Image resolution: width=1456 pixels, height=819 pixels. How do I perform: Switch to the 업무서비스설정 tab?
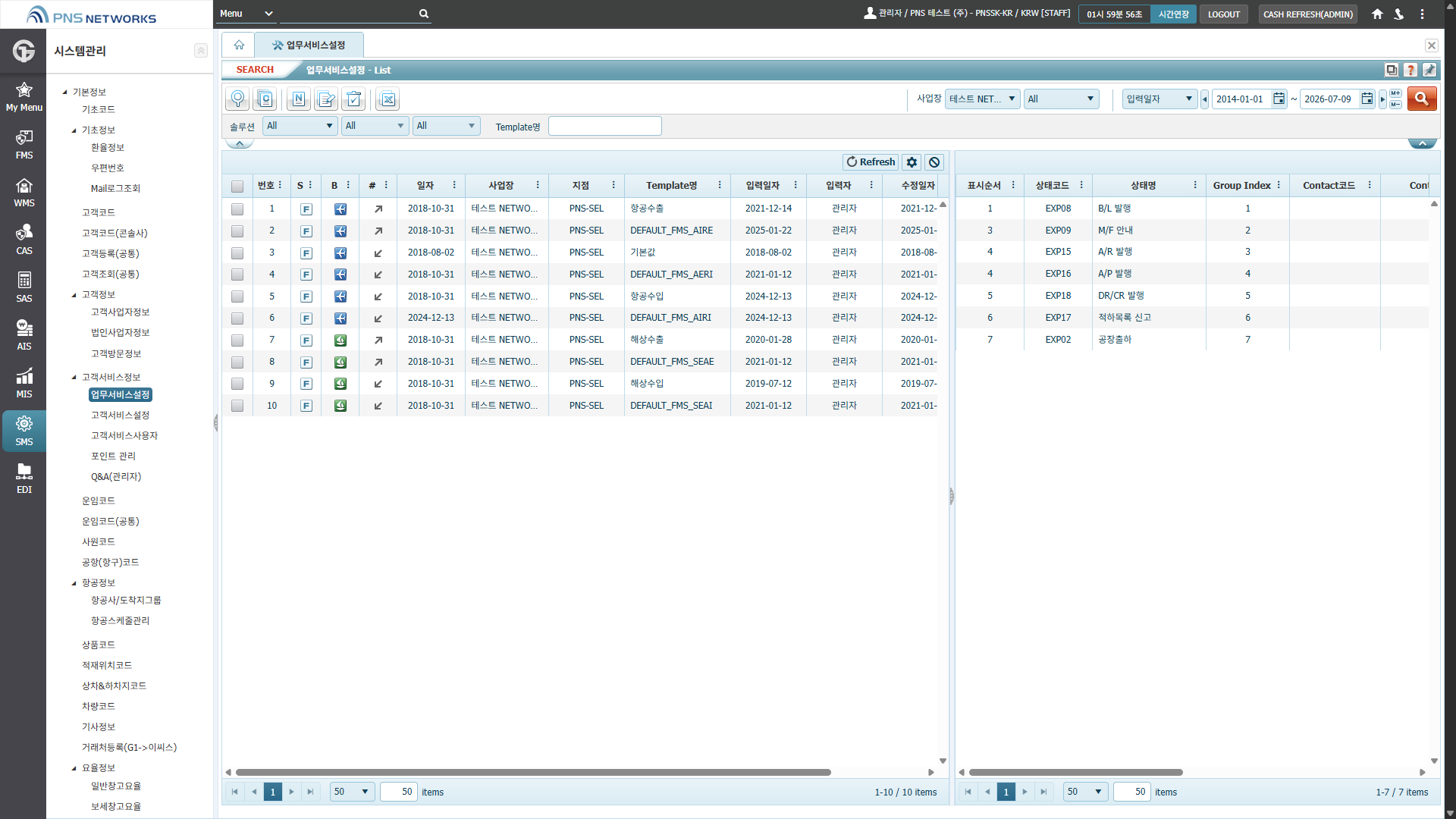point(309,45)
